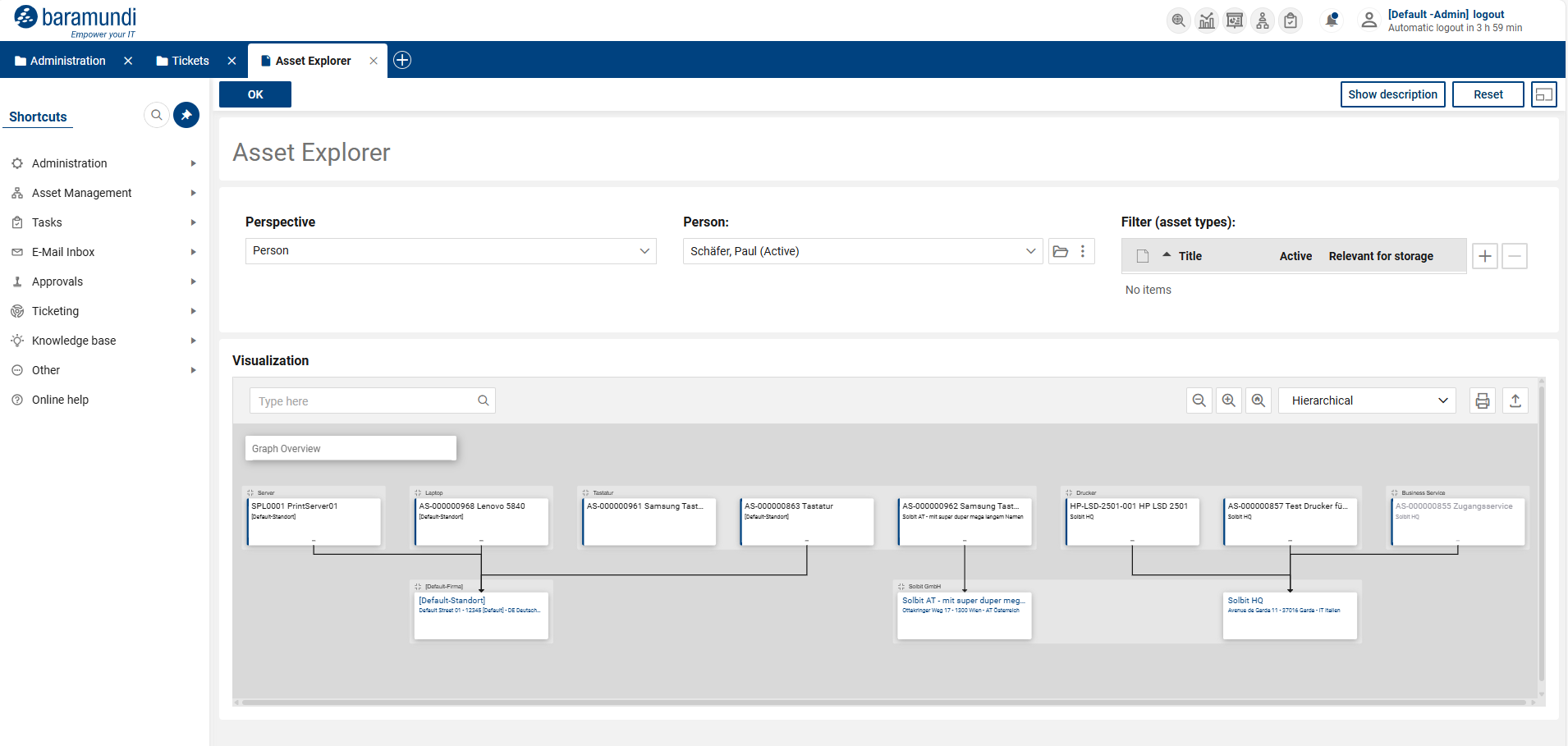Switch to the Tickets tab
Viewport: 1568px width, 746px height.
[190, 60]
